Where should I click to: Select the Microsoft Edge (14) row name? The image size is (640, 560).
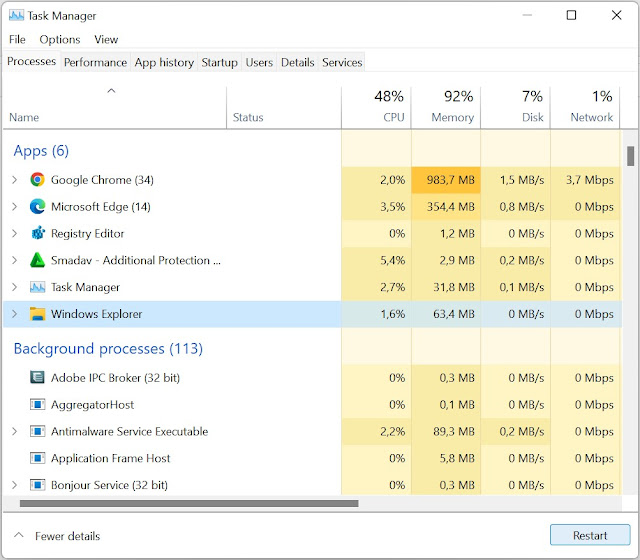click(100, 207)
